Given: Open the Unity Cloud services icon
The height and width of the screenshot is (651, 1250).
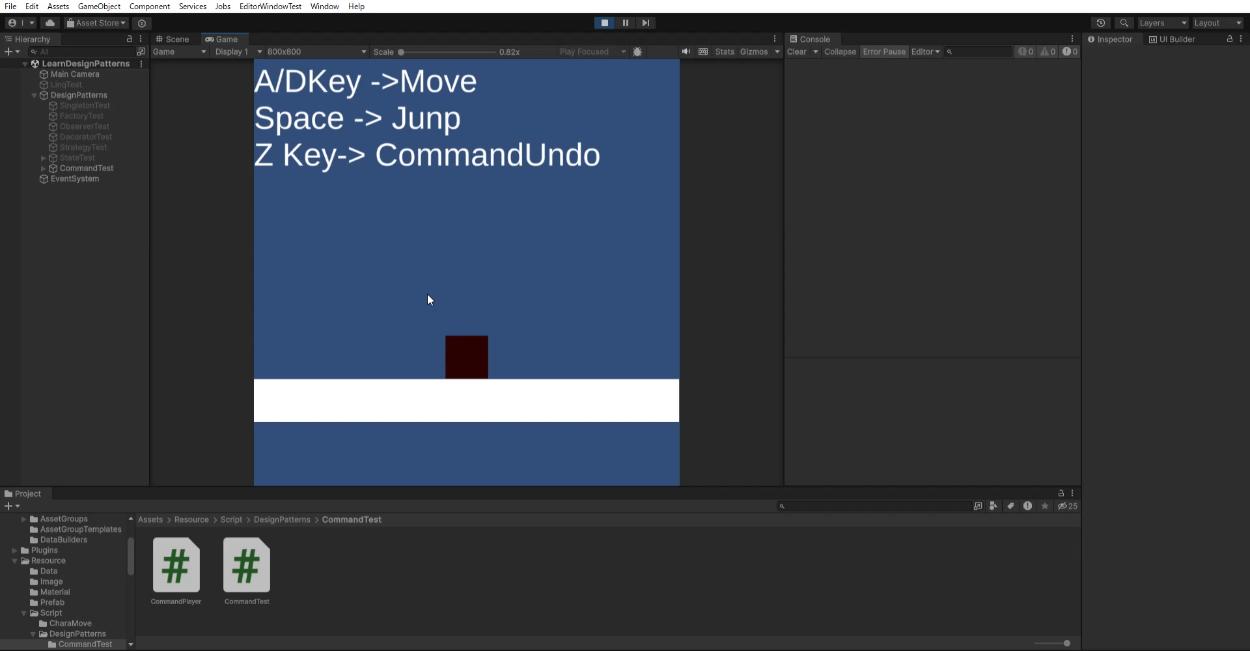Looking at the screenshot, I should click(x=50, y=23).
